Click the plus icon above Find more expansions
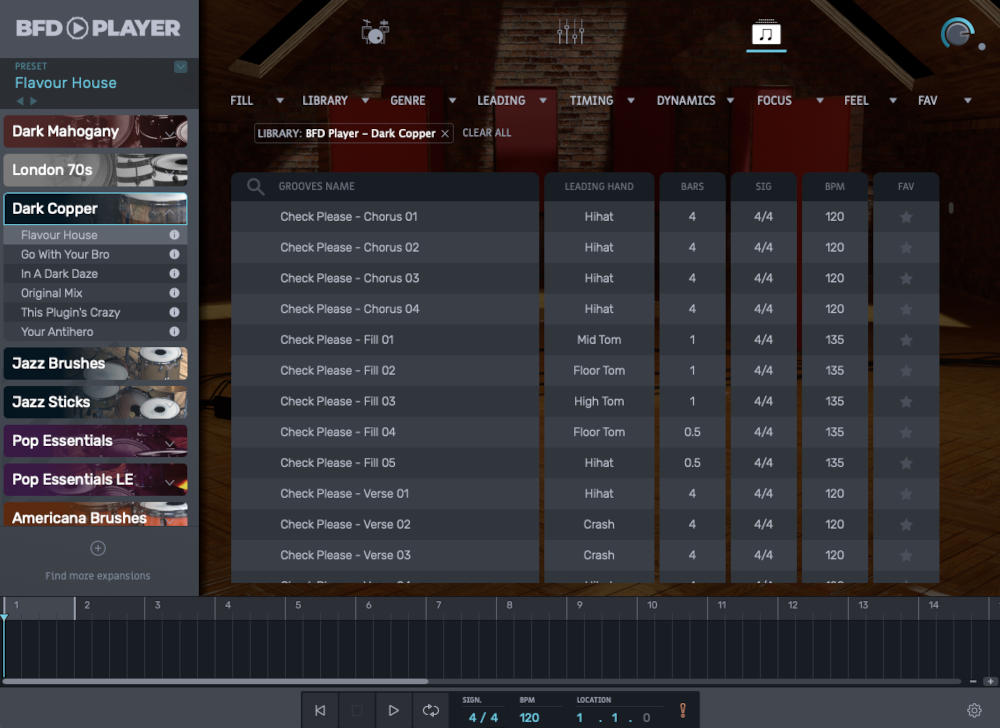 pos(97,547)
